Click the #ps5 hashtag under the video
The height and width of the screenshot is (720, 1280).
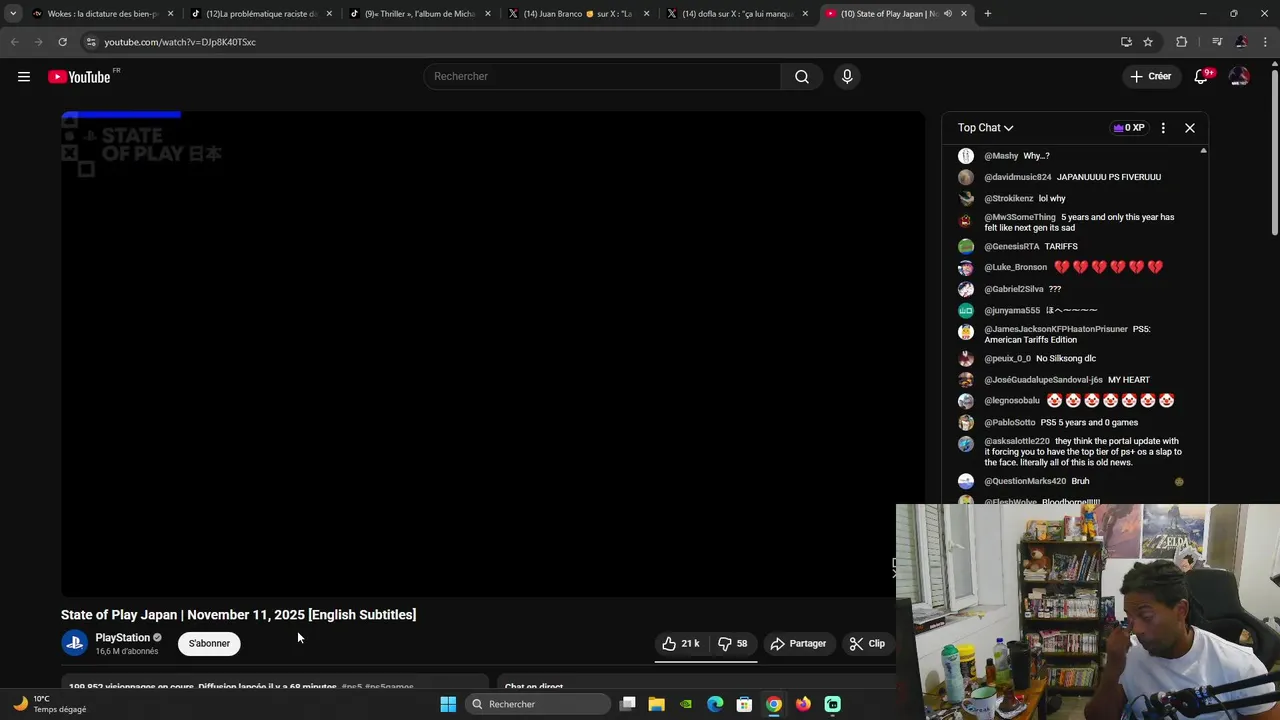pyautogui.click(x=352, y=687)
